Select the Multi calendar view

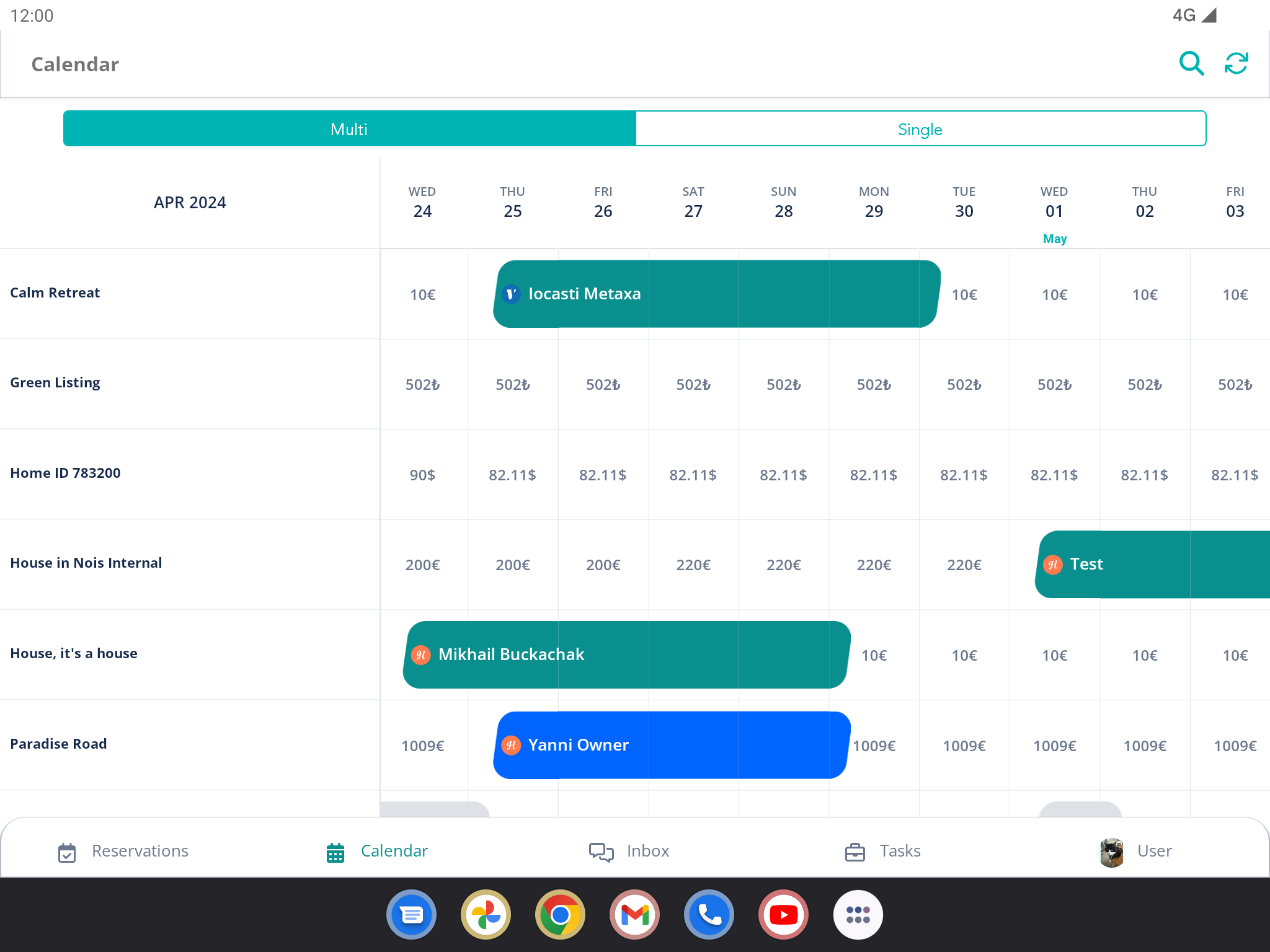tap(349, 129)
